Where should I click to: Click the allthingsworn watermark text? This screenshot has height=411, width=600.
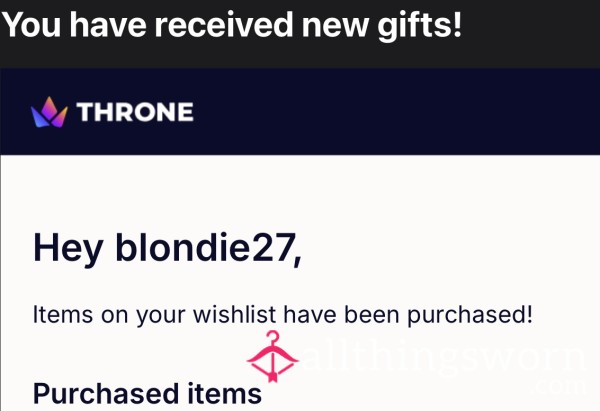coord(444,358)
